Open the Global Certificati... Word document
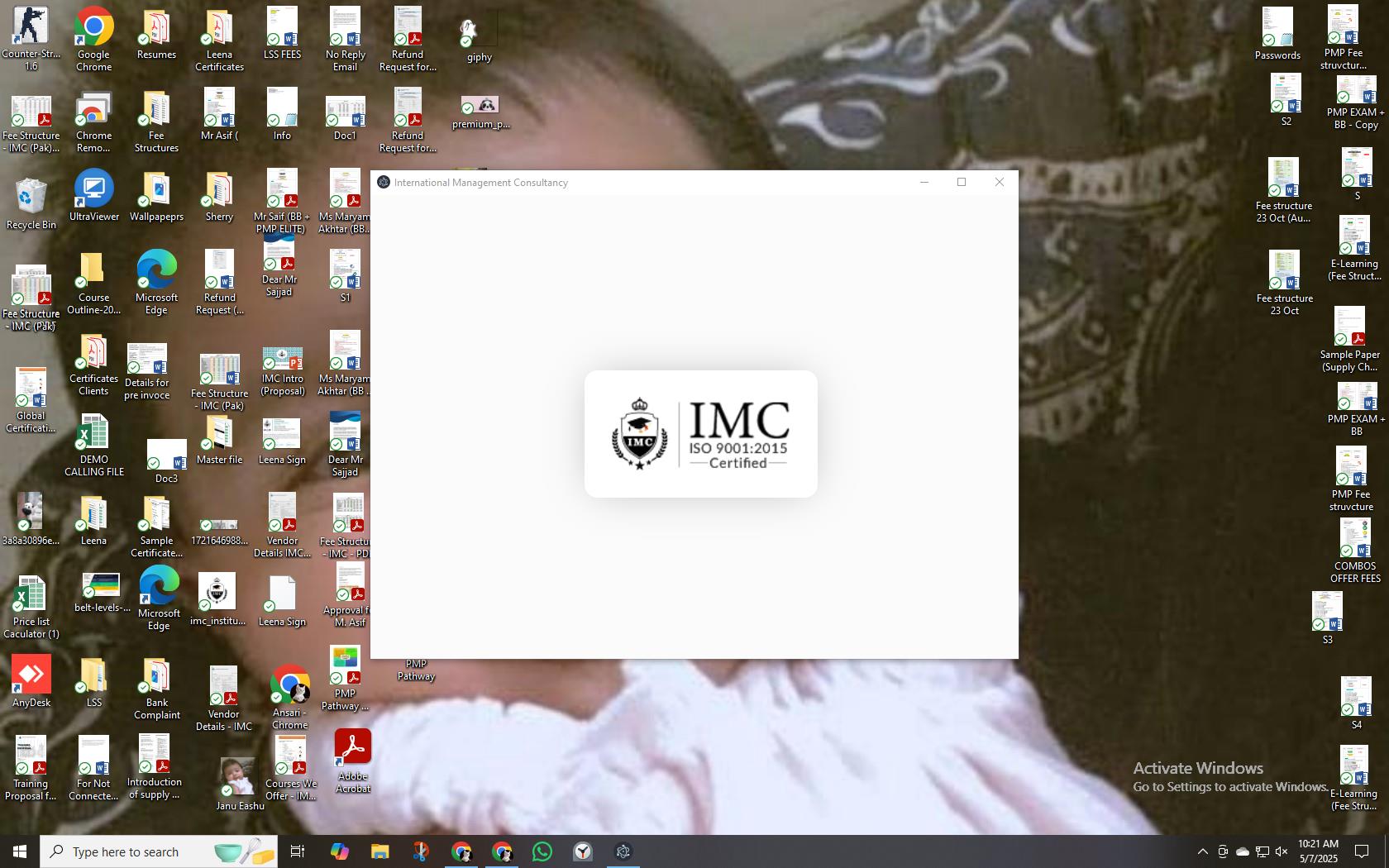Screen dimensions: 1389x868 31,400
